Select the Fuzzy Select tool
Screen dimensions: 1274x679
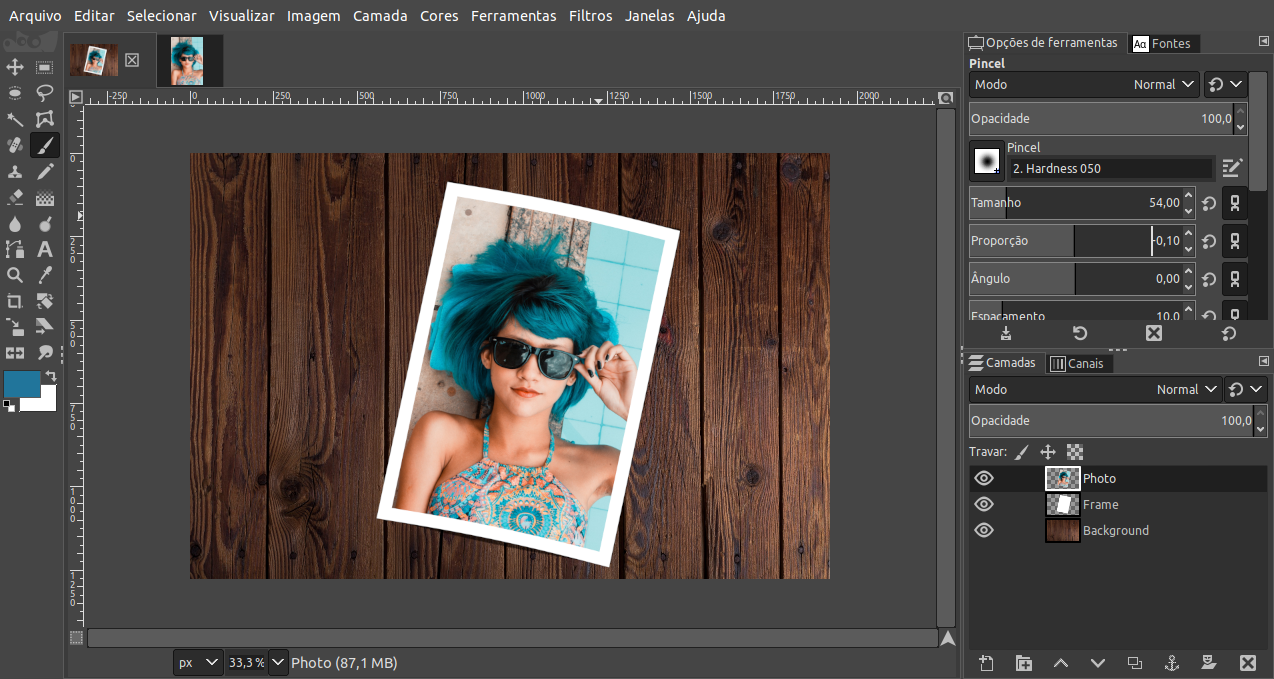coord(14,119)
